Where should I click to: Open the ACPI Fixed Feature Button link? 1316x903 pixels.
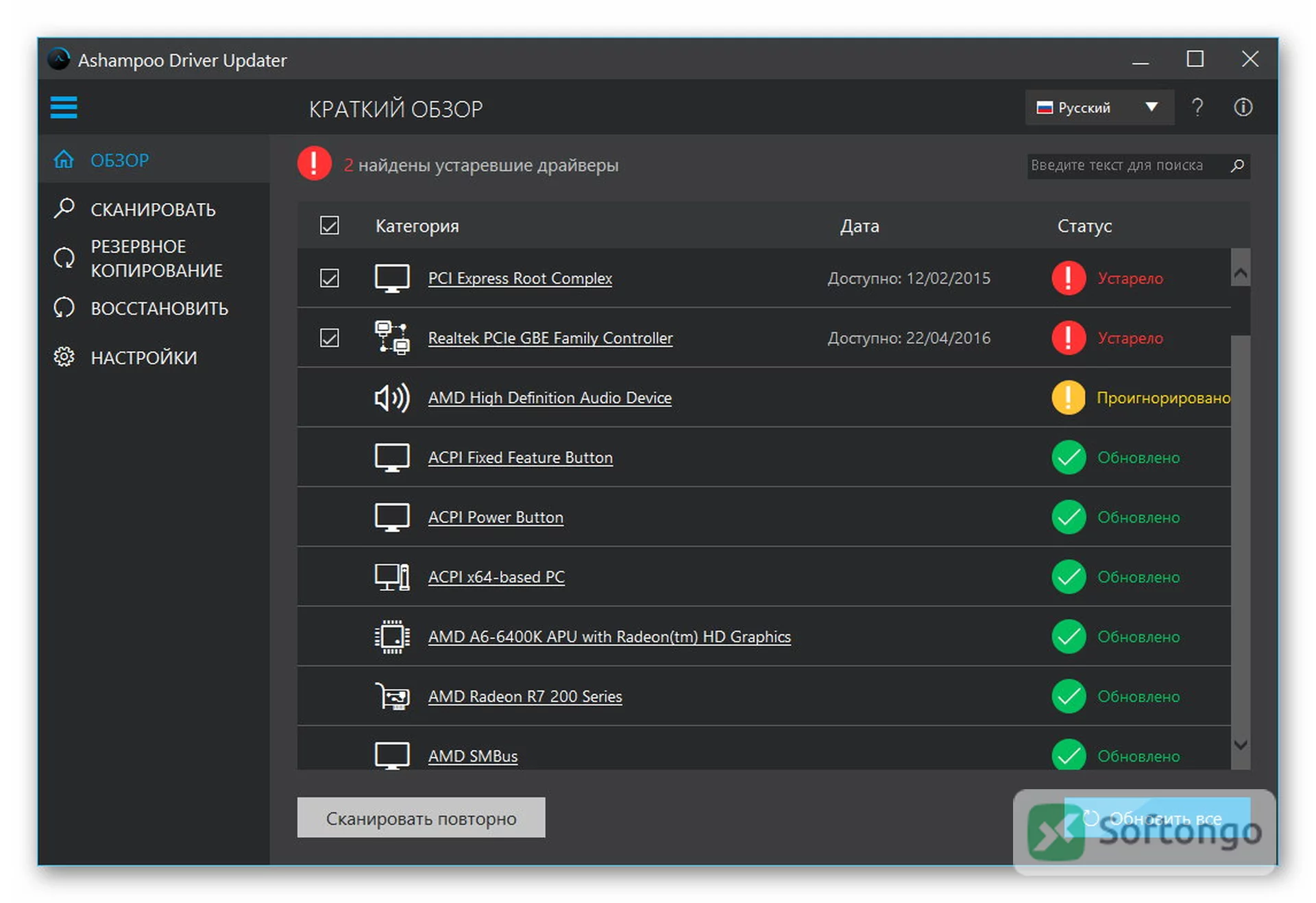tap(520, 457)
